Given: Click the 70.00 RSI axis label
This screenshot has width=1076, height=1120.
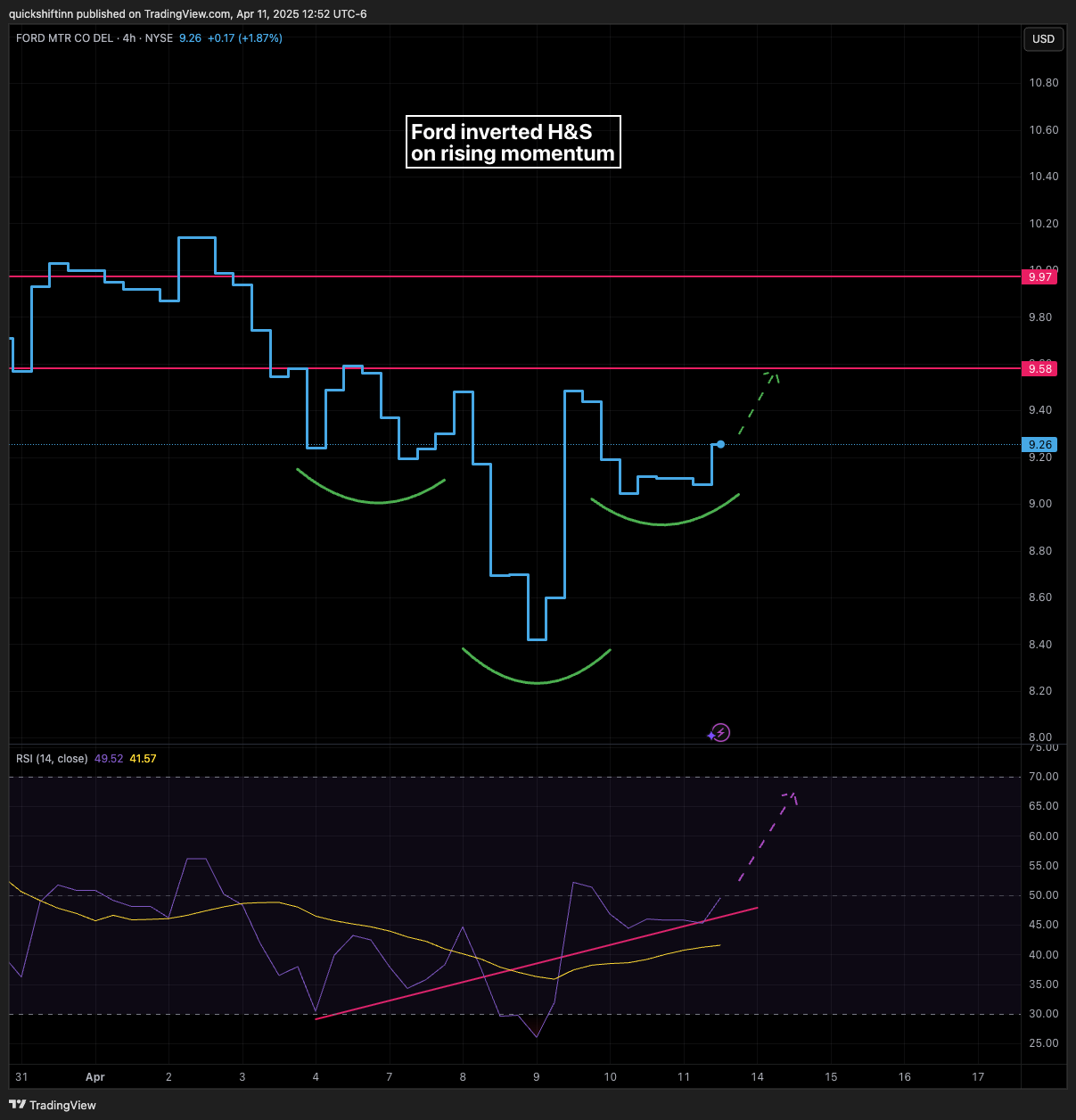Looking at the screenshot, I should click(1043, 777).
